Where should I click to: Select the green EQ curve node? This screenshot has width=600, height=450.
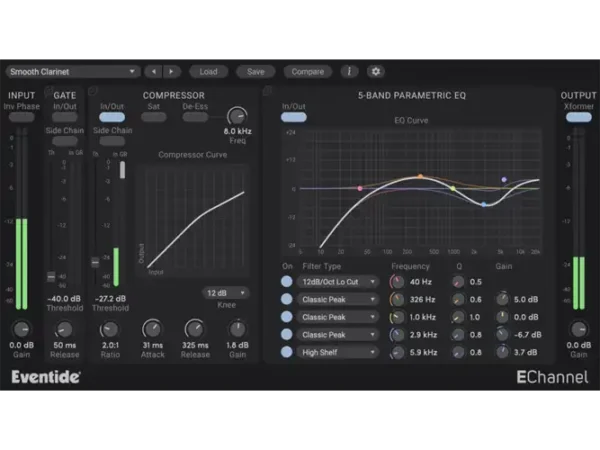[453, 188]
